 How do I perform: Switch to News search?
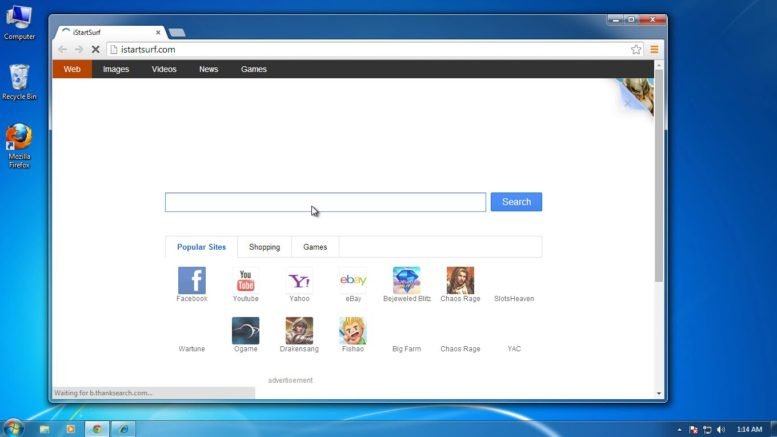[x=209, y=69]
